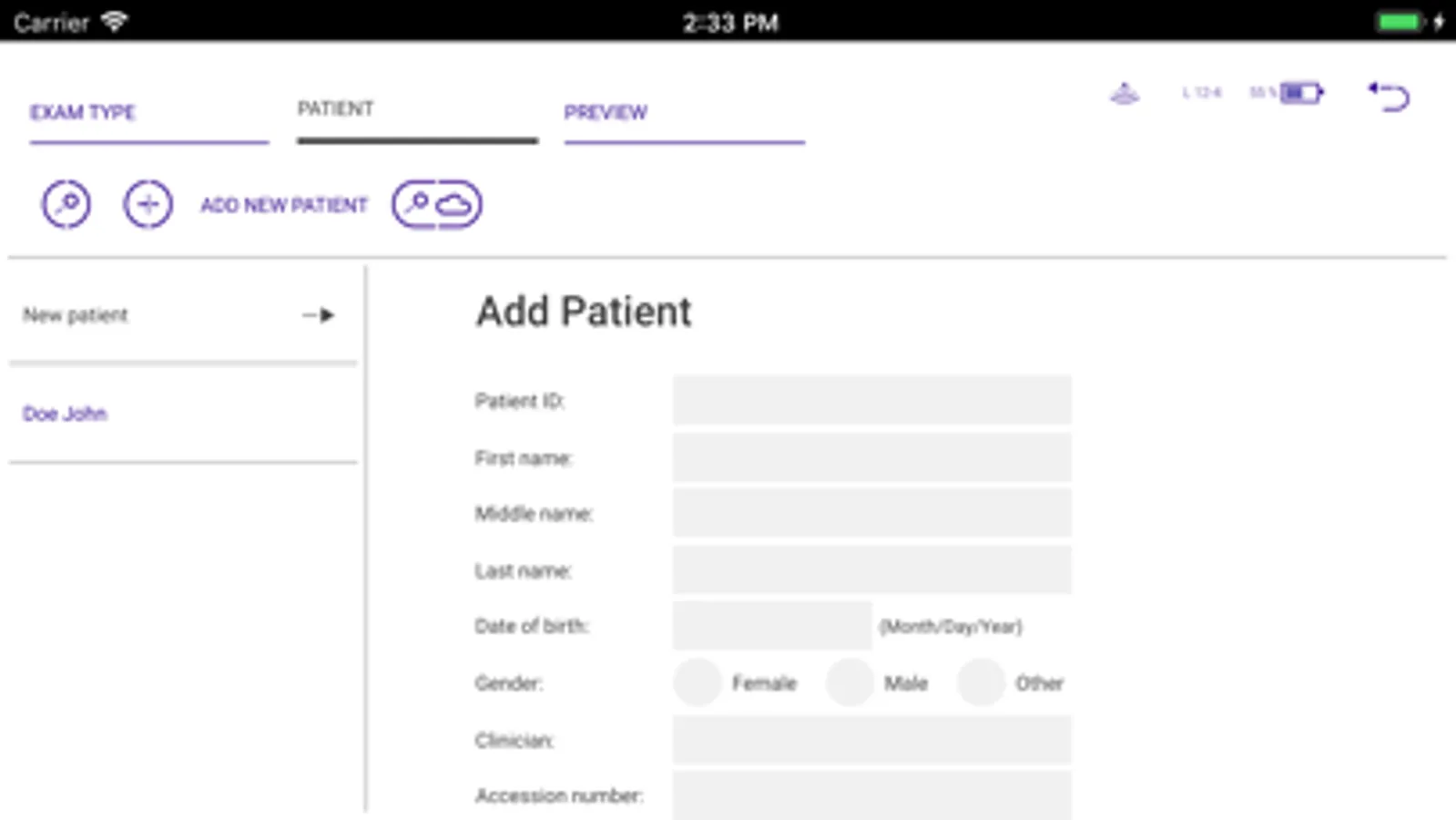The width and height of the screenshot is (1456, 820).
Task: Click the plus circle add icon
Action: 148,204
